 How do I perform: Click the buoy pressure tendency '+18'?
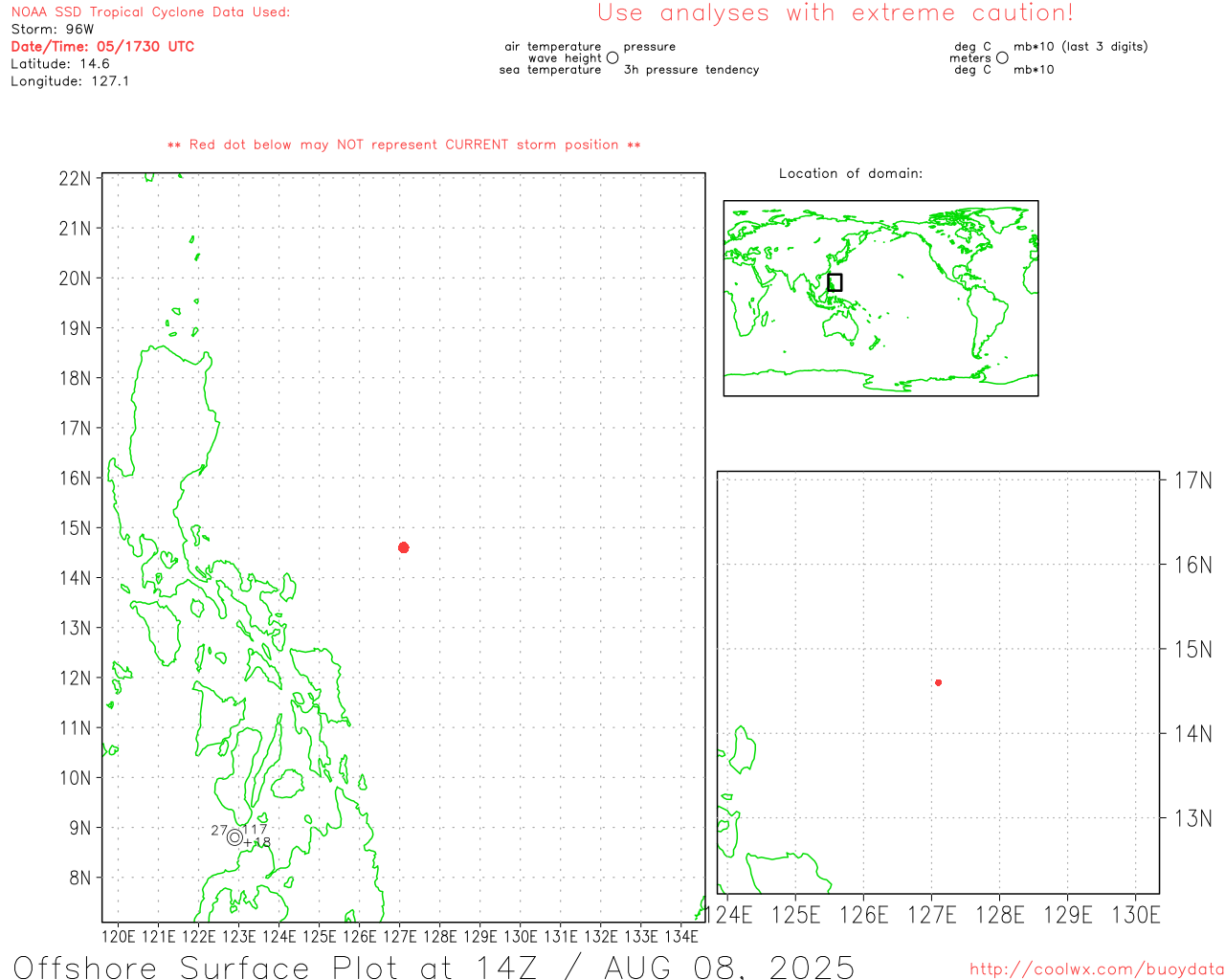coord(256,843)
